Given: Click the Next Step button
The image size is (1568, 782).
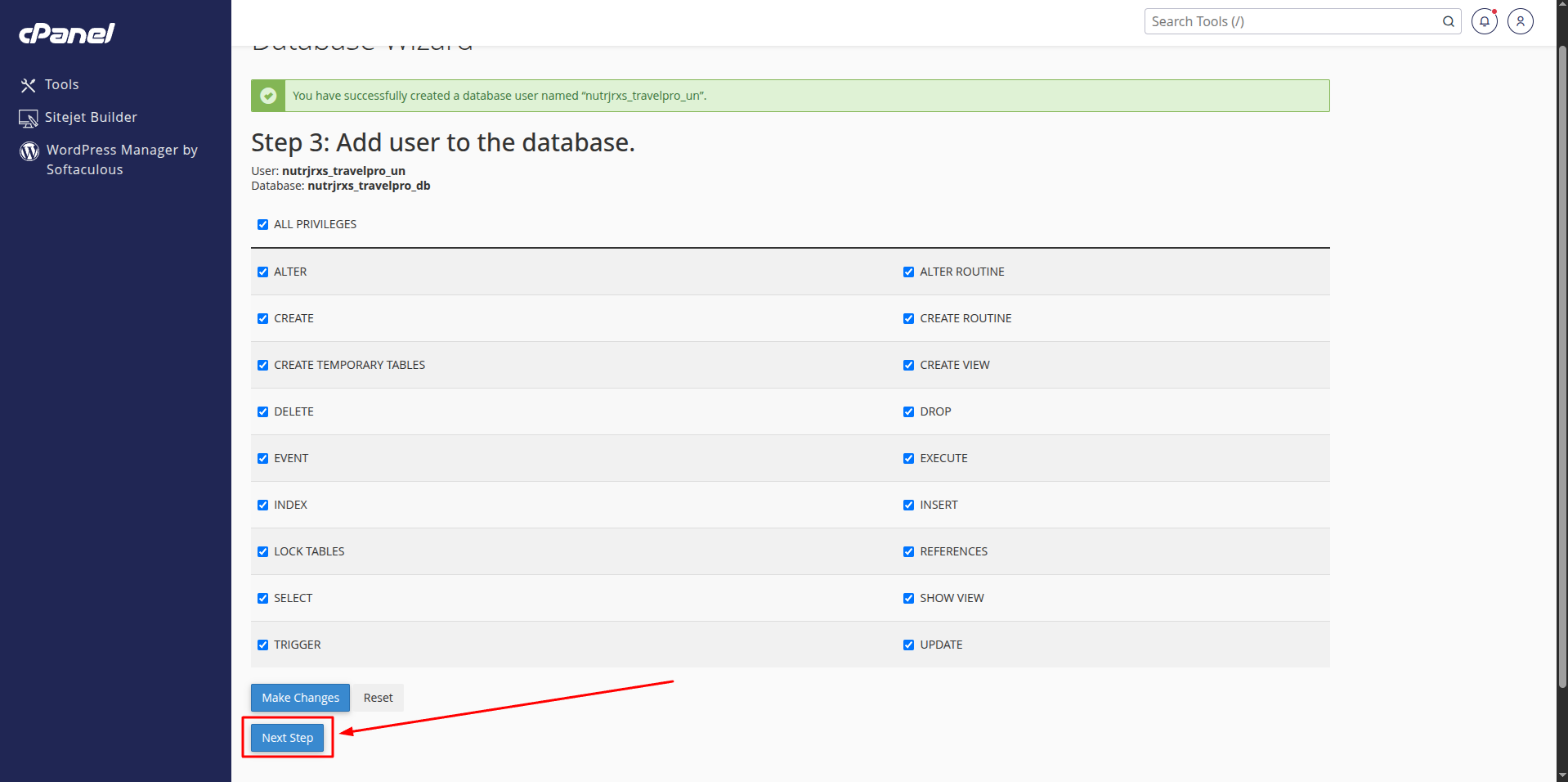Looking at the screenshot, I should coord(287,738).
